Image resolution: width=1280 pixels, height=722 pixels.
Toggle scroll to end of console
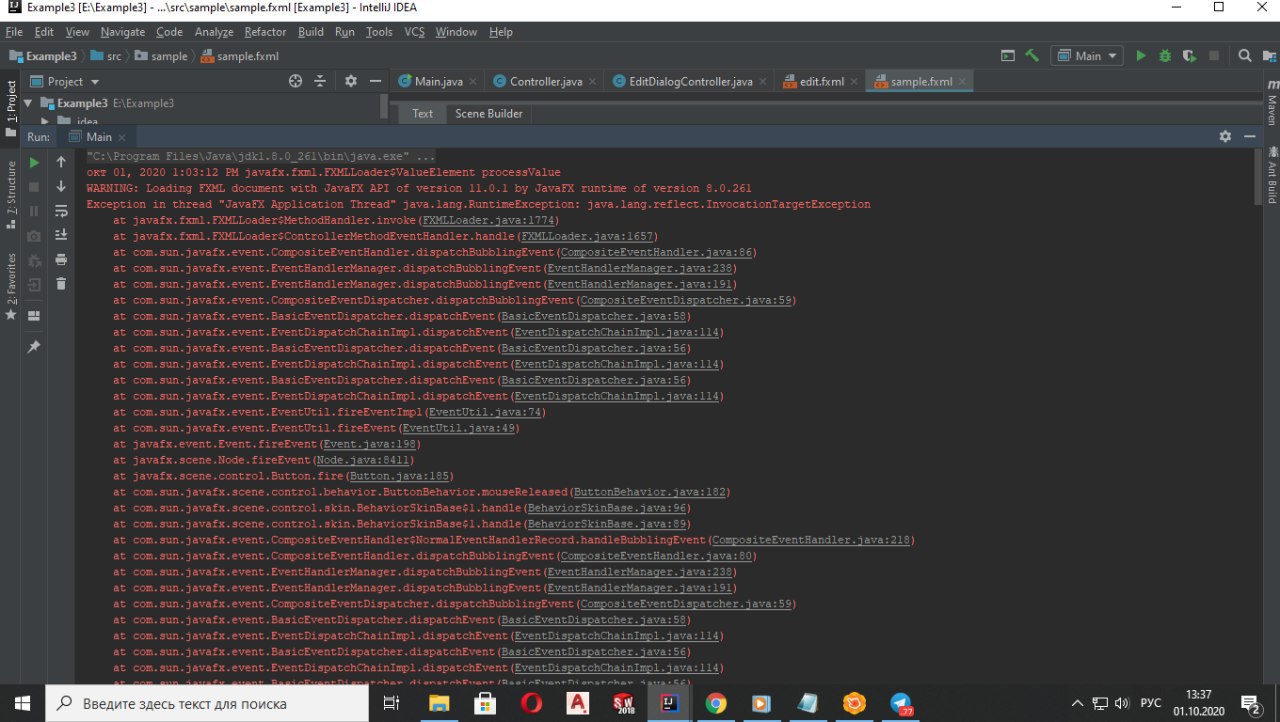[x=61, y=235]
